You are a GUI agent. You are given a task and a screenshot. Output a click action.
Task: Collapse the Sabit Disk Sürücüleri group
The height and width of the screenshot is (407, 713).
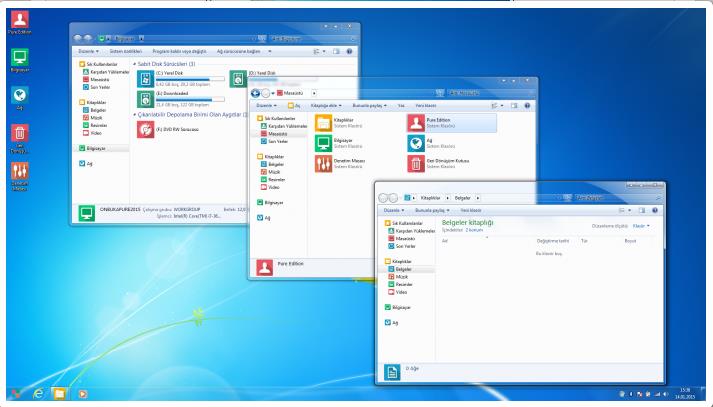tap(135, 64)
